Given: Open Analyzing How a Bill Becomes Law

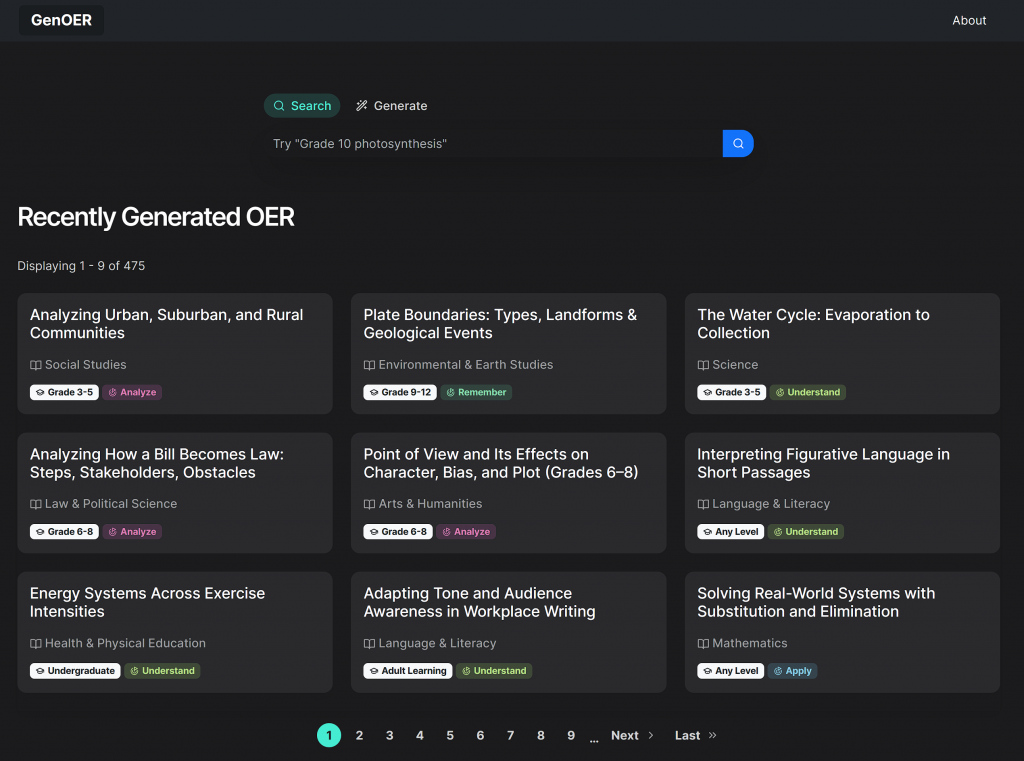Looking at the screenshot, I should pyautogui.click(x=156, y=463).
